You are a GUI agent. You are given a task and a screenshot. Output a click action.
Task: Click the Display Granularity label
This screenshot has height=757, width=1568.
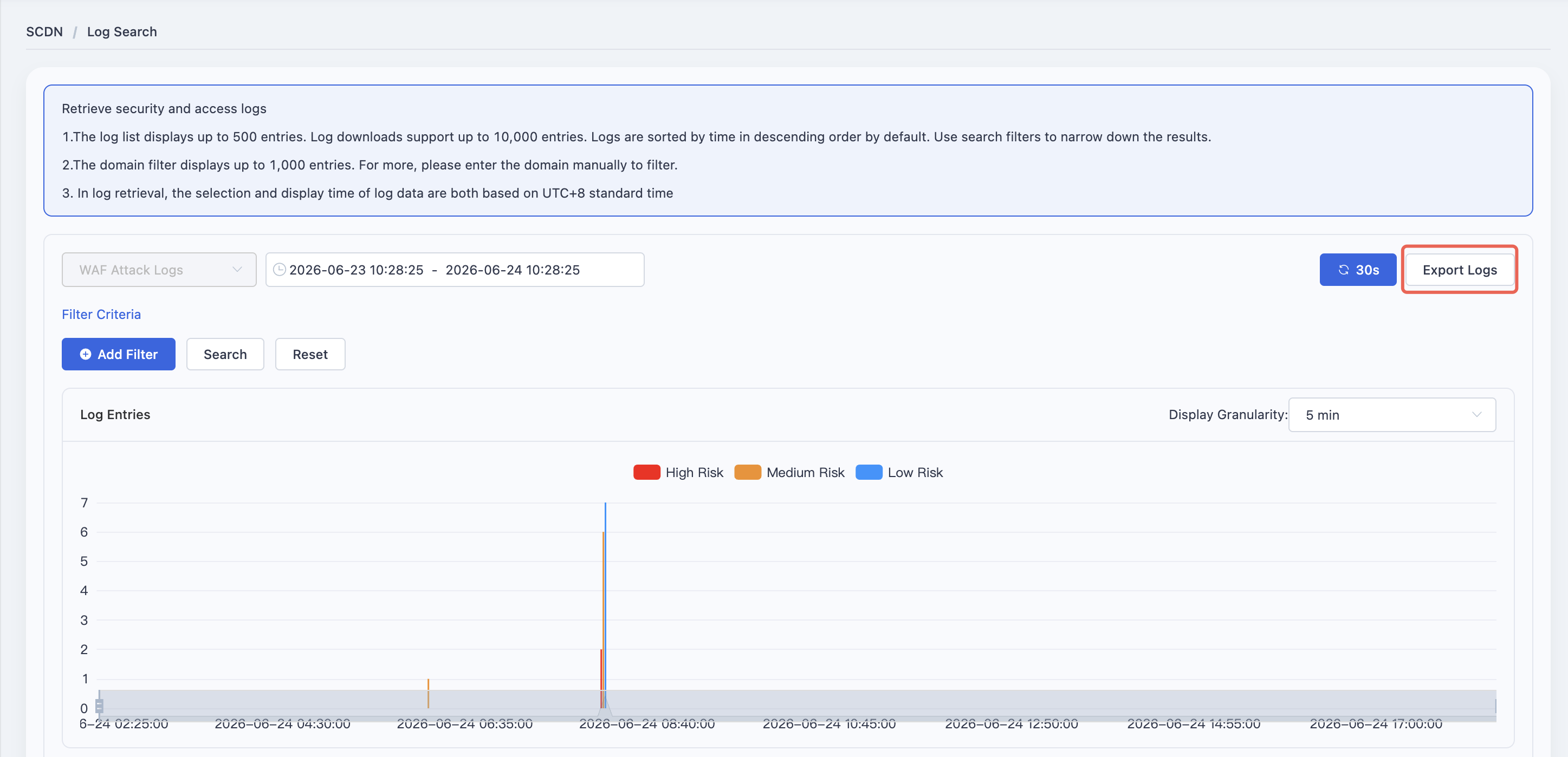tap(1228, 414)
